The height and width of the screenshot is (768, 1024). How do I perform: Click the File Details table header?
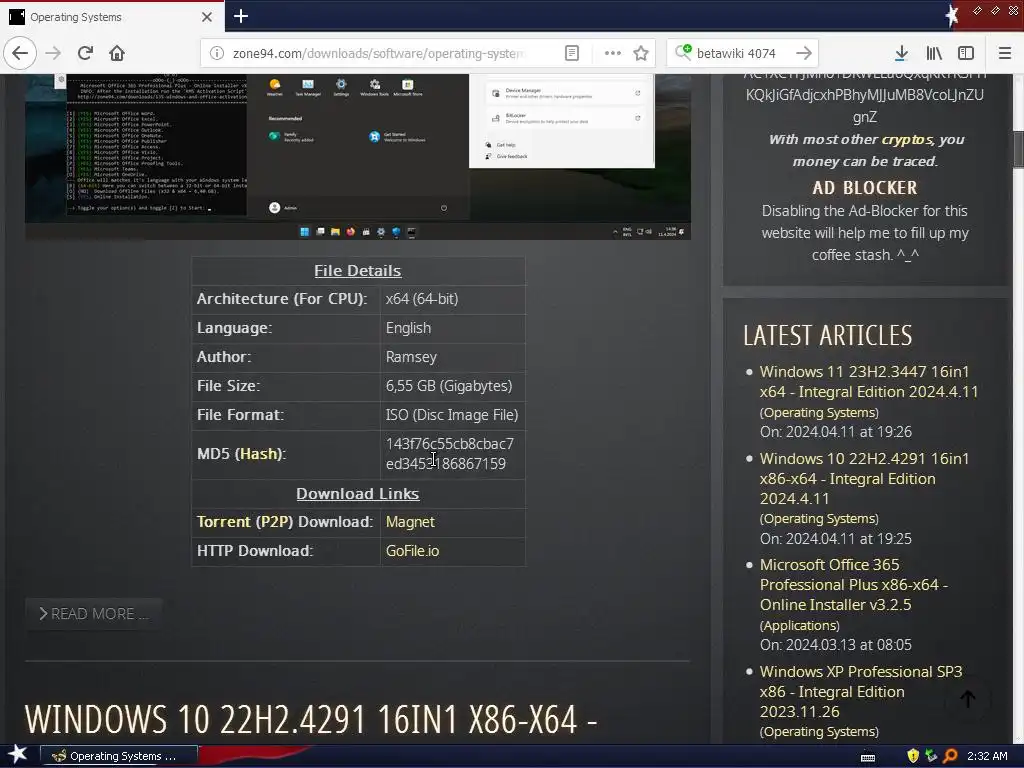(x=357, y=270)
